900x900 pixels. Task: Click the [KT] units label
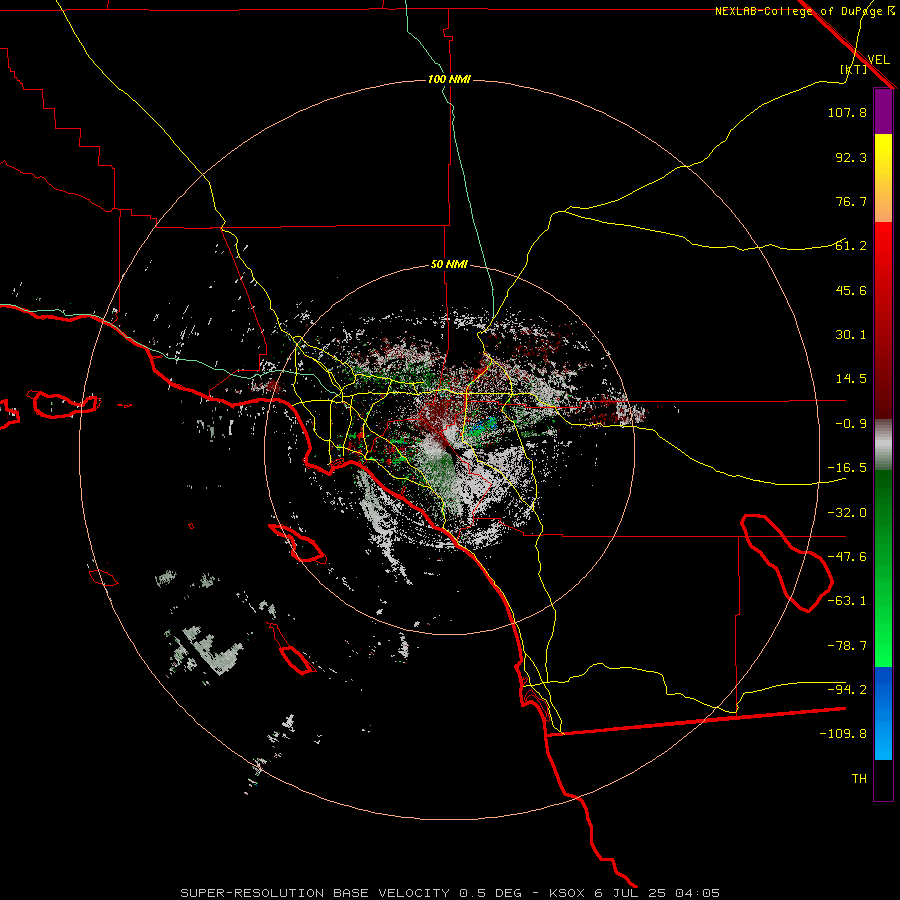(853, 69)
